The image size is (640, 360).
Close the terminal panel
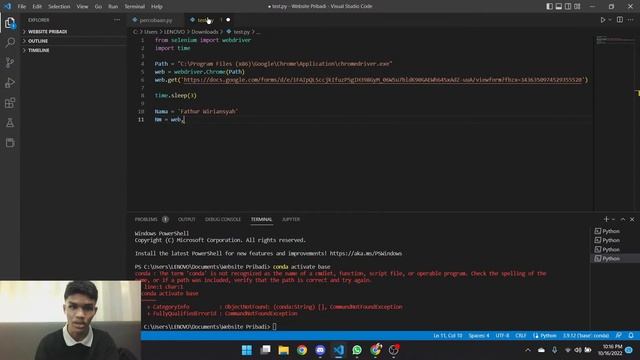point(632,219)
